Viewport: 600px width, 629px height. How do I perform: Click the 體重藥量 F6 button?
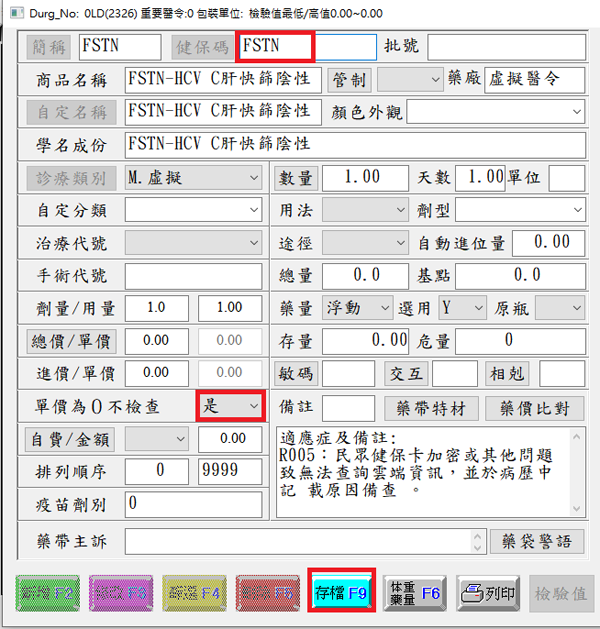click(x=416, y=593)
